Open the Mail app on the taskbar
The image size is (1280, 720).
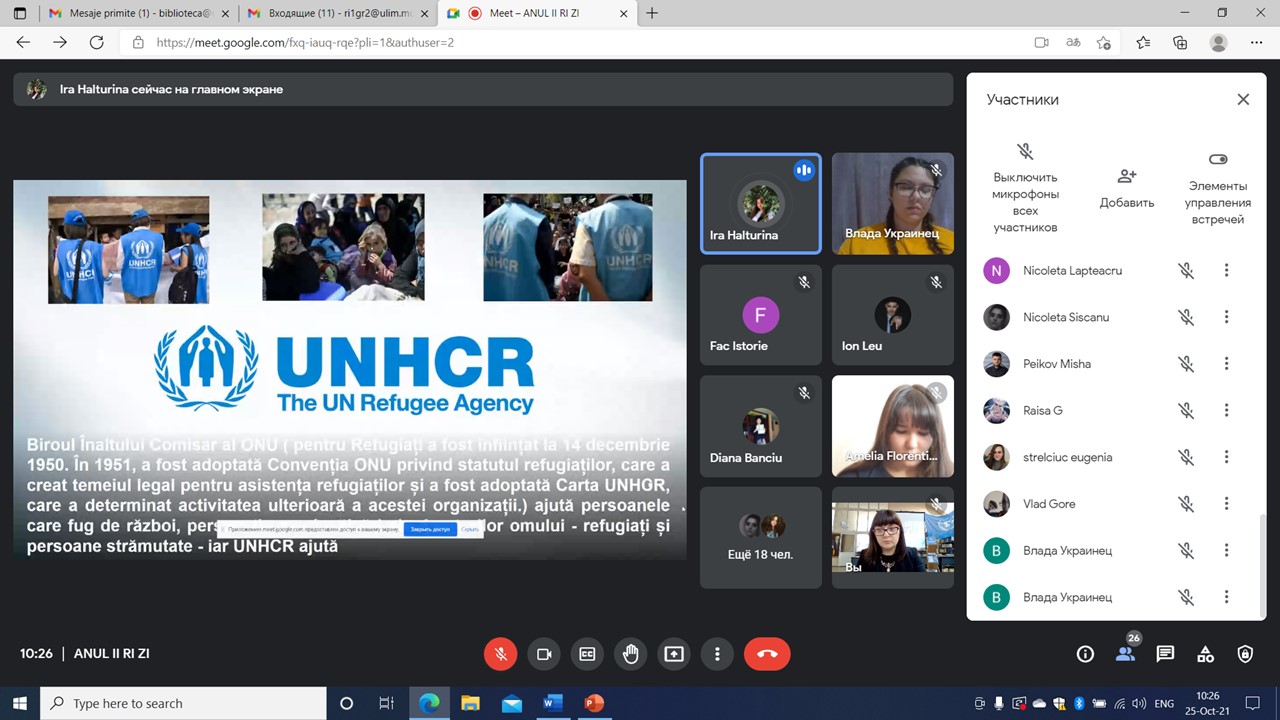[511, 703]
